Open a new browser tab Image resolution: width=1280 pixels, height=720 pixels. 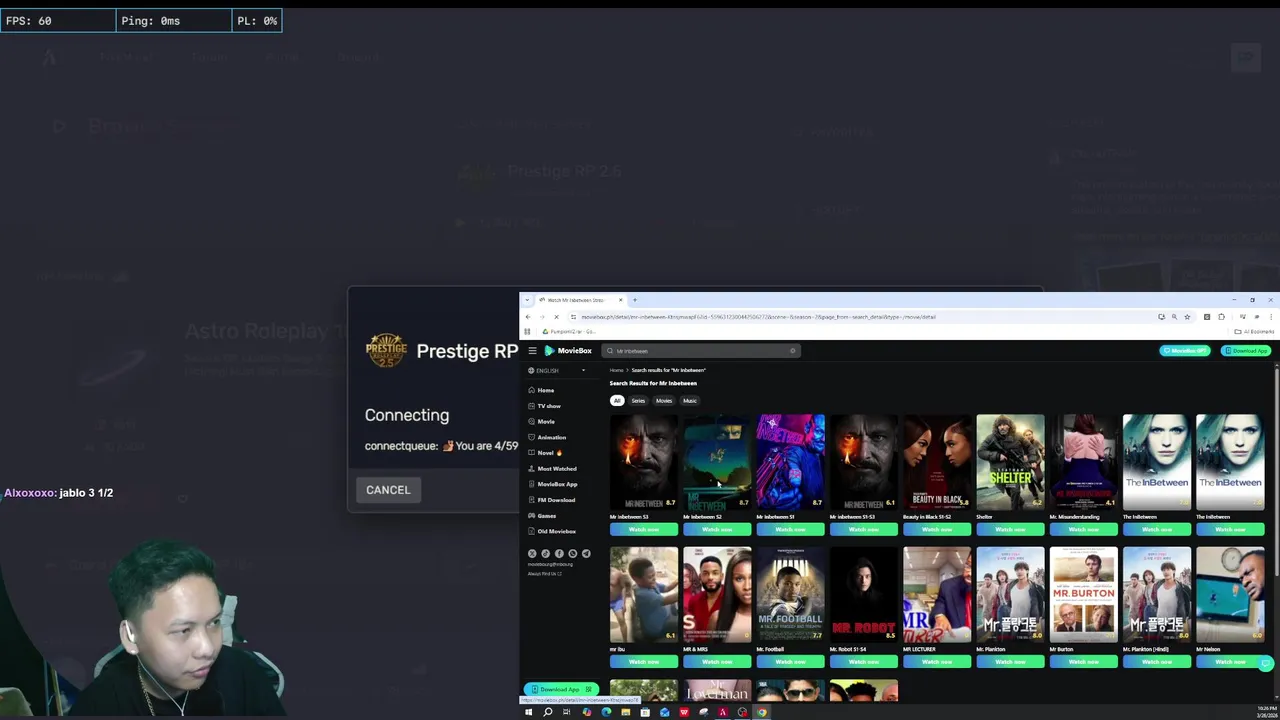tap(634, 300)
